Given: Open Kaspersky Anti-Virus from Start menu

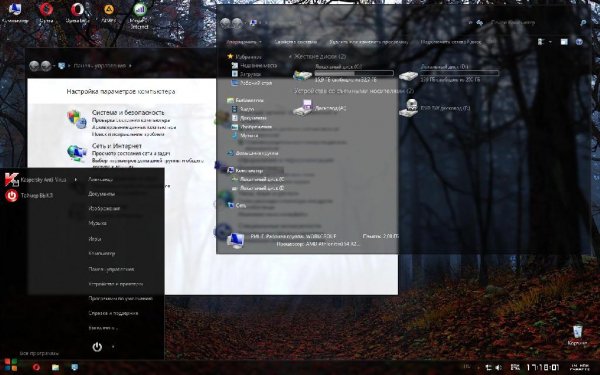Looking at the screenshot, I should point(36,179).
